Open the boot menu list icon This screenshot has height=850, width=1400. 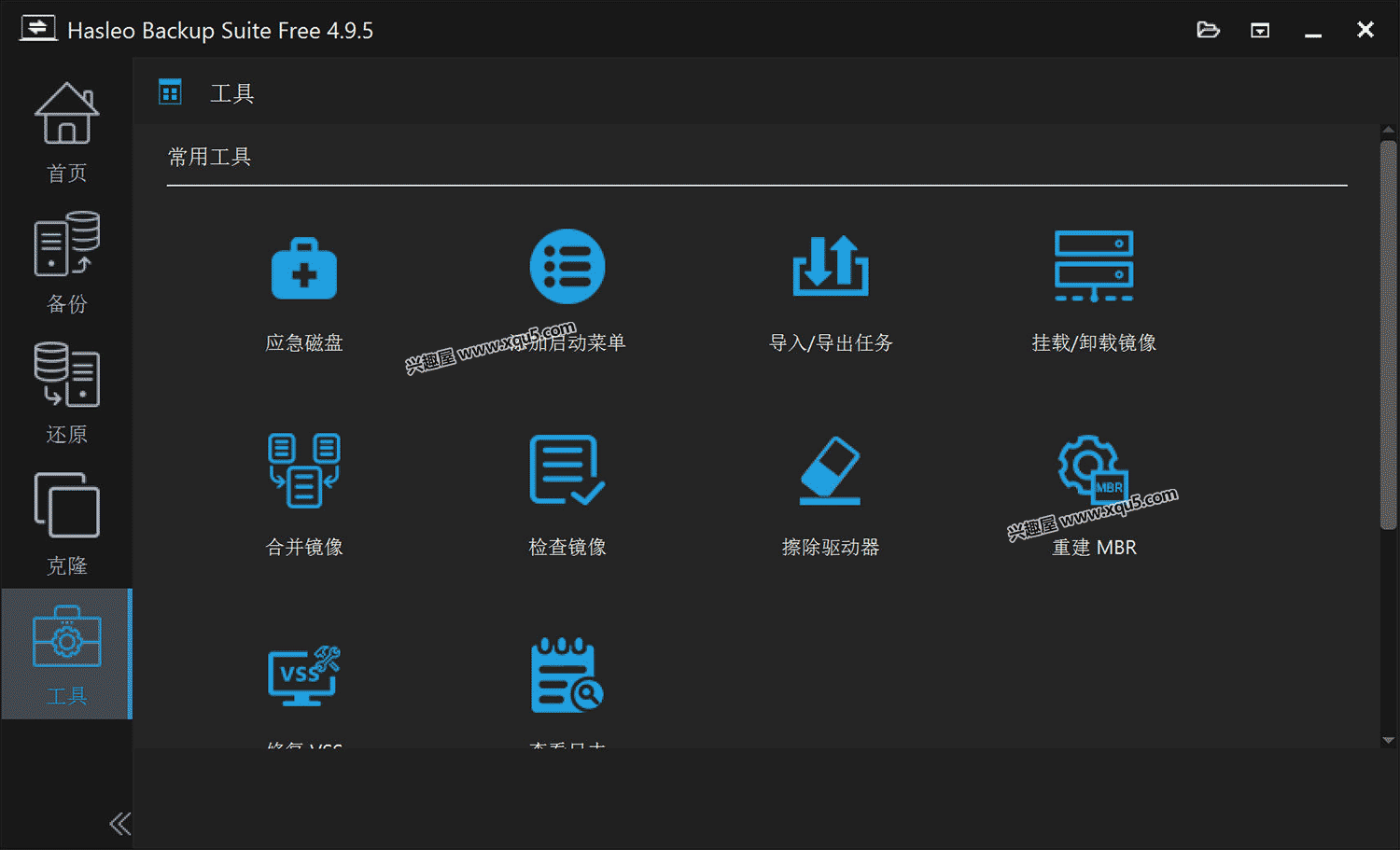tap(567, 266)
